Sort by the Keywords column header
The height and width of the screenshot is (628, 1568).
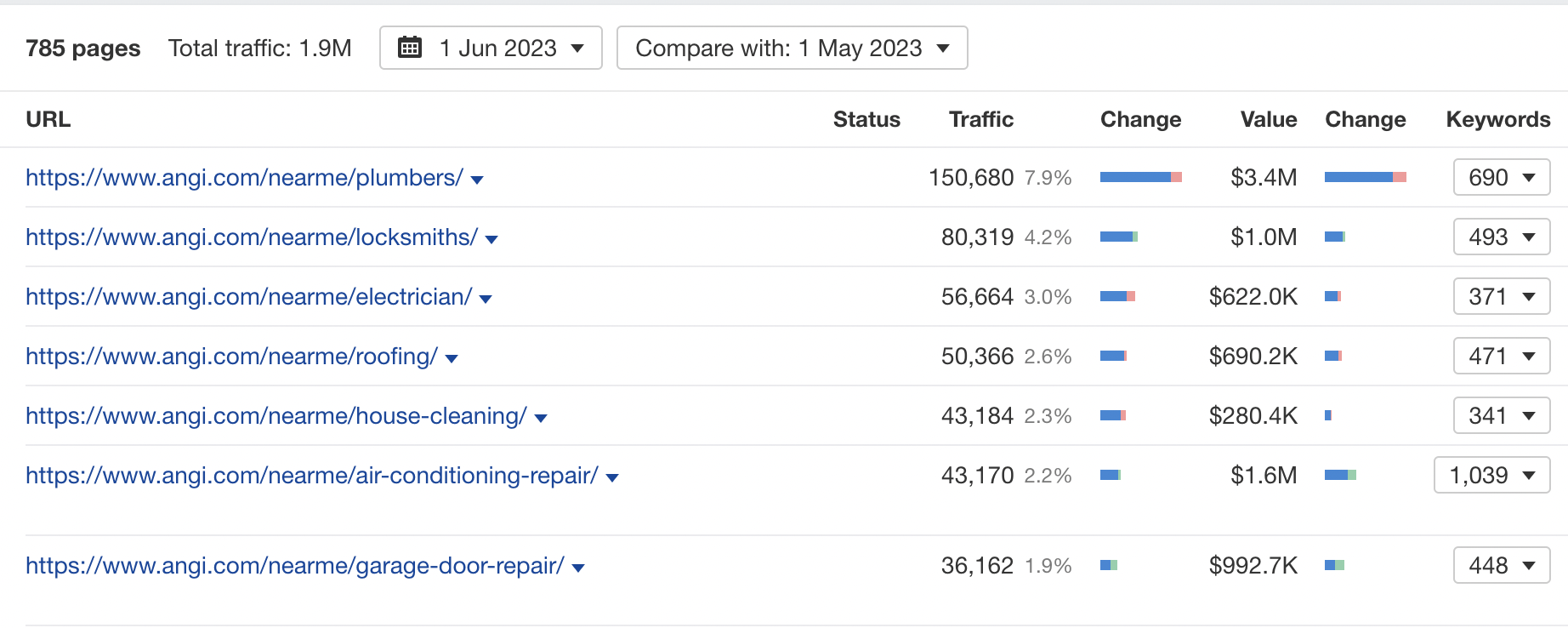(x=1497, y=119)
